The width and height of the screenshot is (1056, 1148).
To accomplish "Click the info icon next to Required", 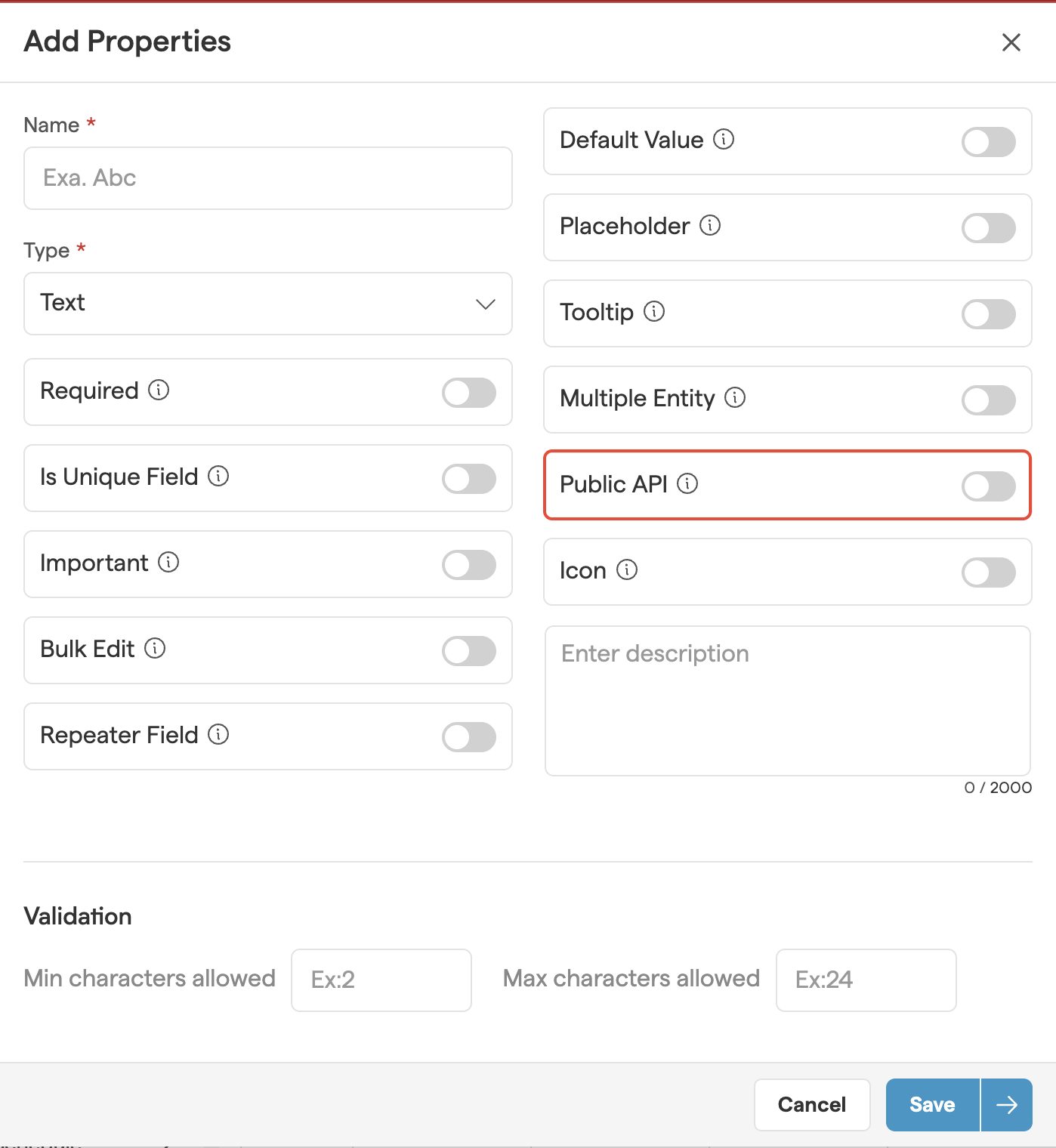I will click(x=159, y=390).
